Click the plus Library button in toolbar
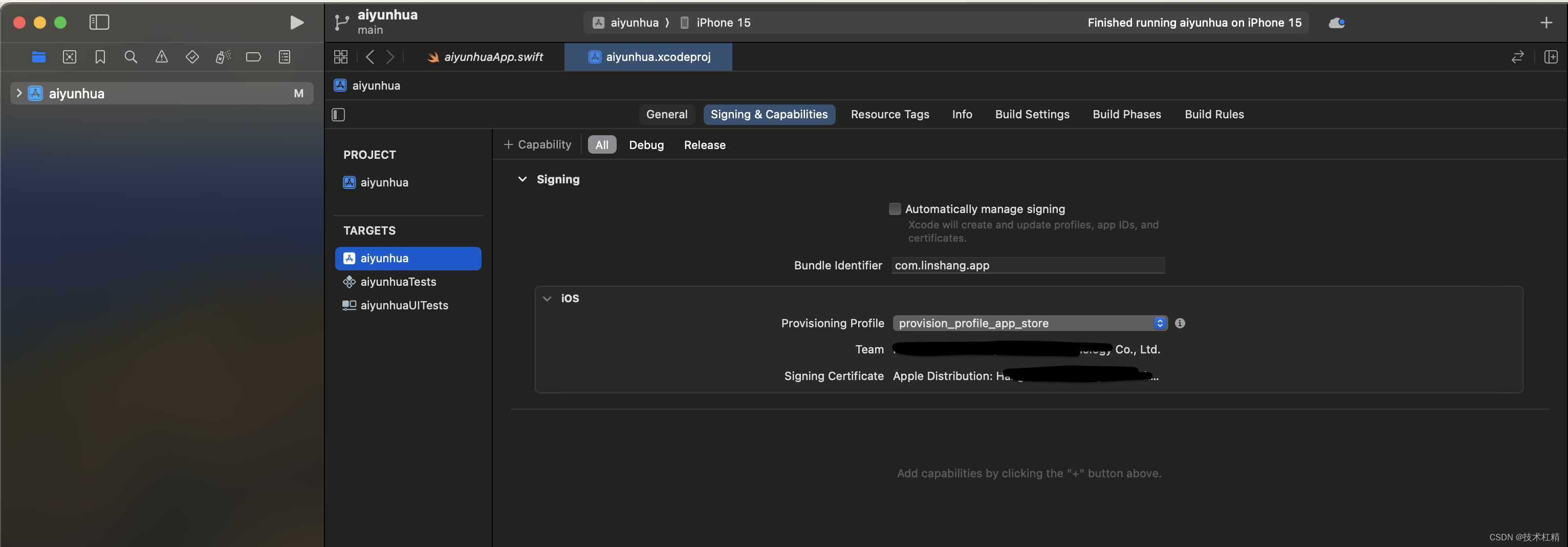 (x=1546, y=23)
